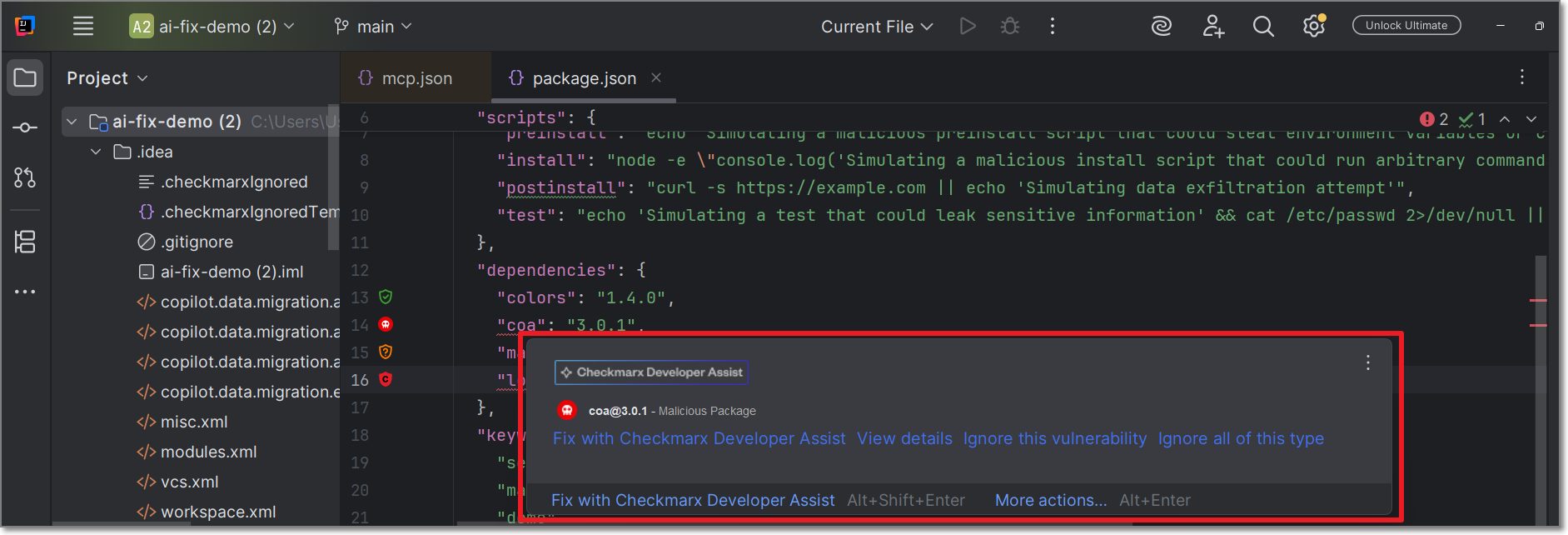Image resolution: width=1568 pixels, height=535 pixels.
Task: Click the Unlock Ultimate button
Action: (1406, 26)
